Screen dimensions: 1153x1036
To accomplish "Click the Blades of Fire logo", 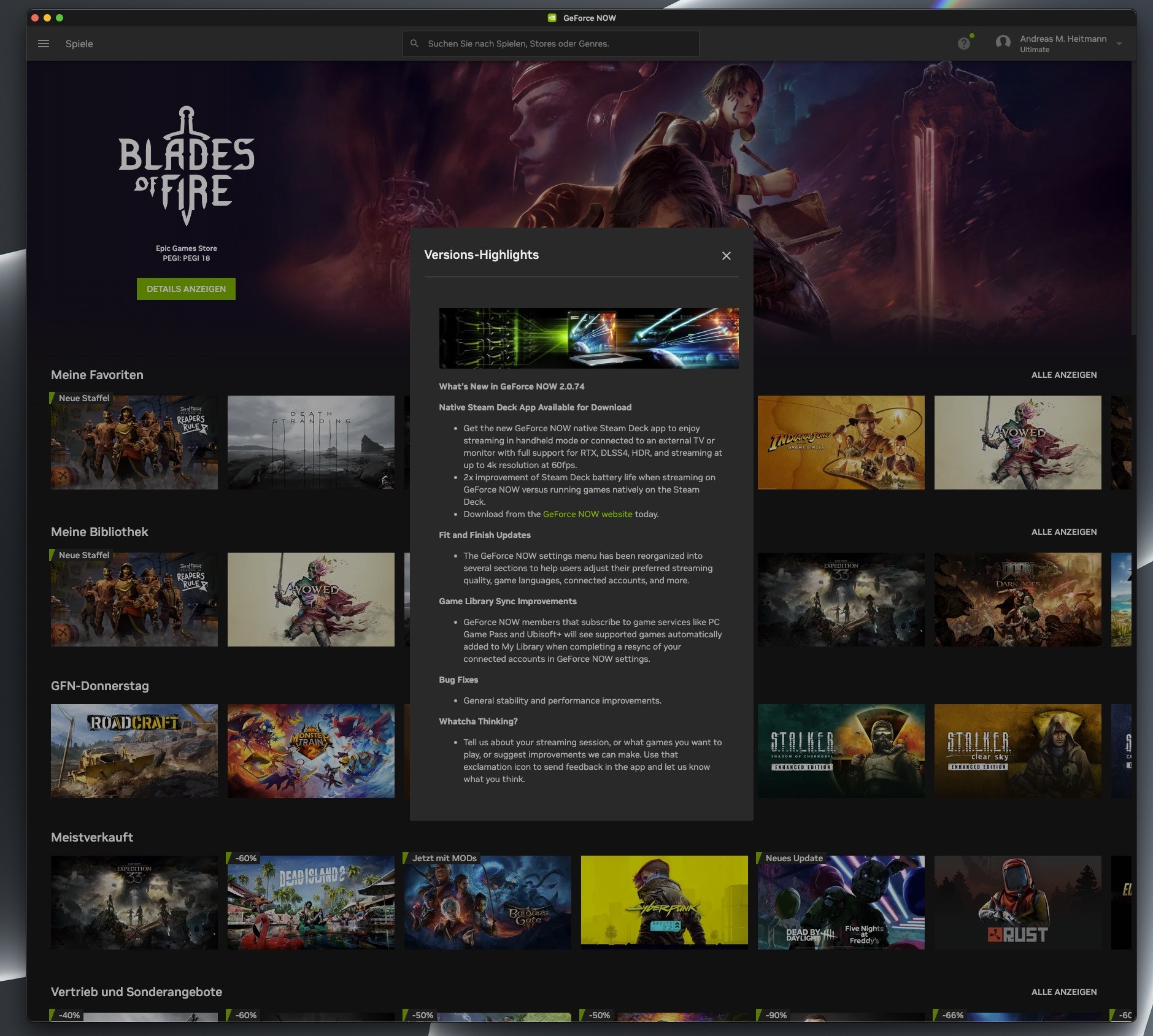I will [x=187, y=166].
